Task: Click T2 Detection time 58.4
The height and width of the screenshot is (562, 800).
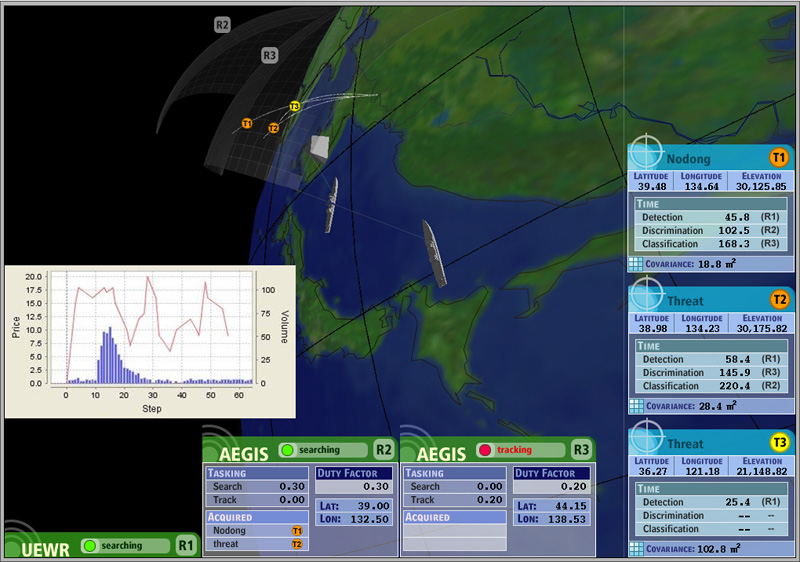Action: tap(738, 359)
